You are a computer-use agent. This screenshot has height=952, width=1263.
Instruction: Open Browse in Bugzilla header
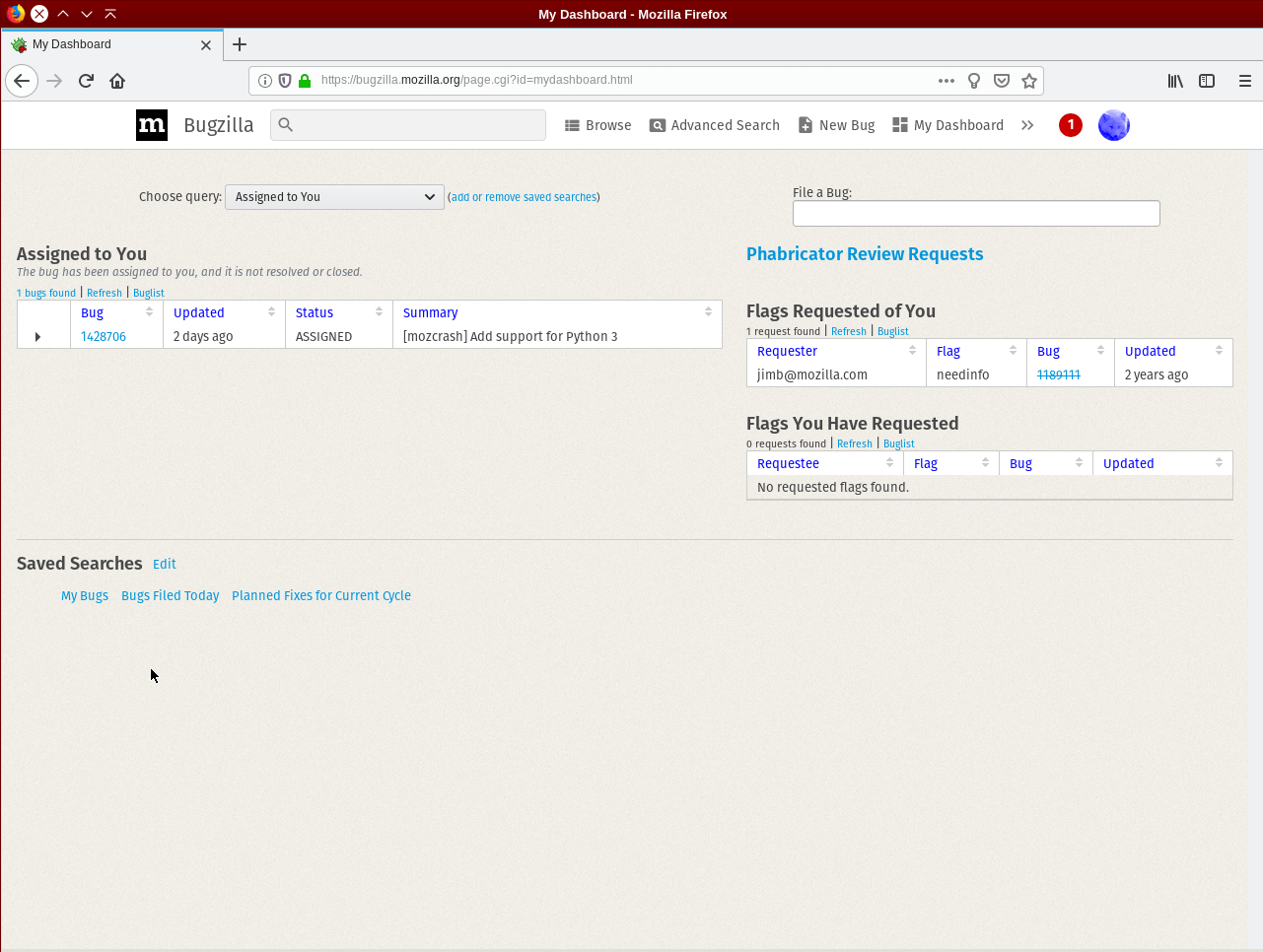(x=597, y=125)
